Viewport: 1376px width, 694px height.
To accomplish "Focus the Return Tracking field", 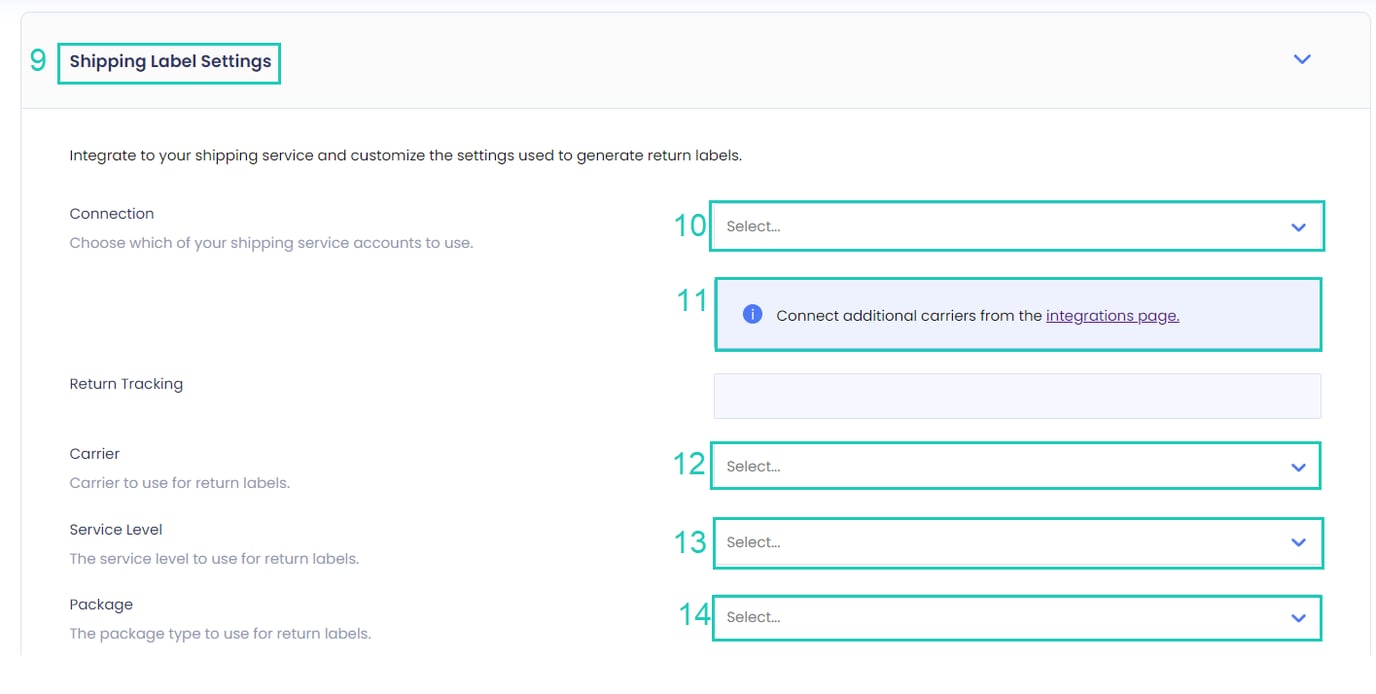I will 1016,396.
